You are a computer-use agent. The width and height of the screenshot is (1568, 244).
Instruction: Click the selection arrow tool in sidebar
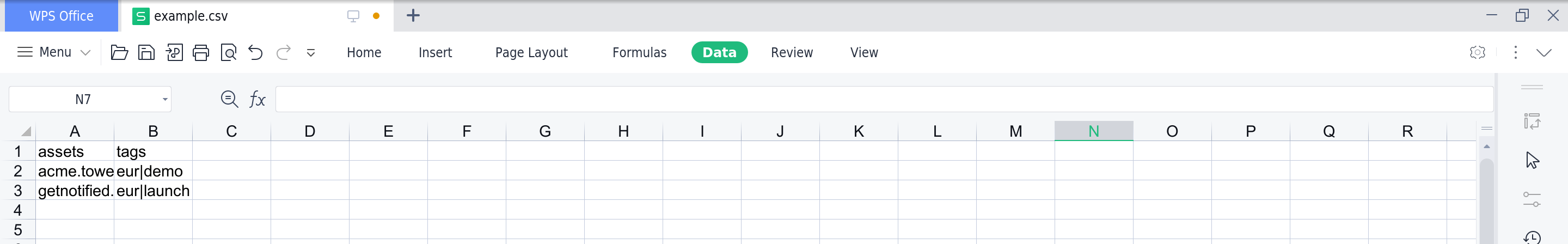click(1532, 160)
